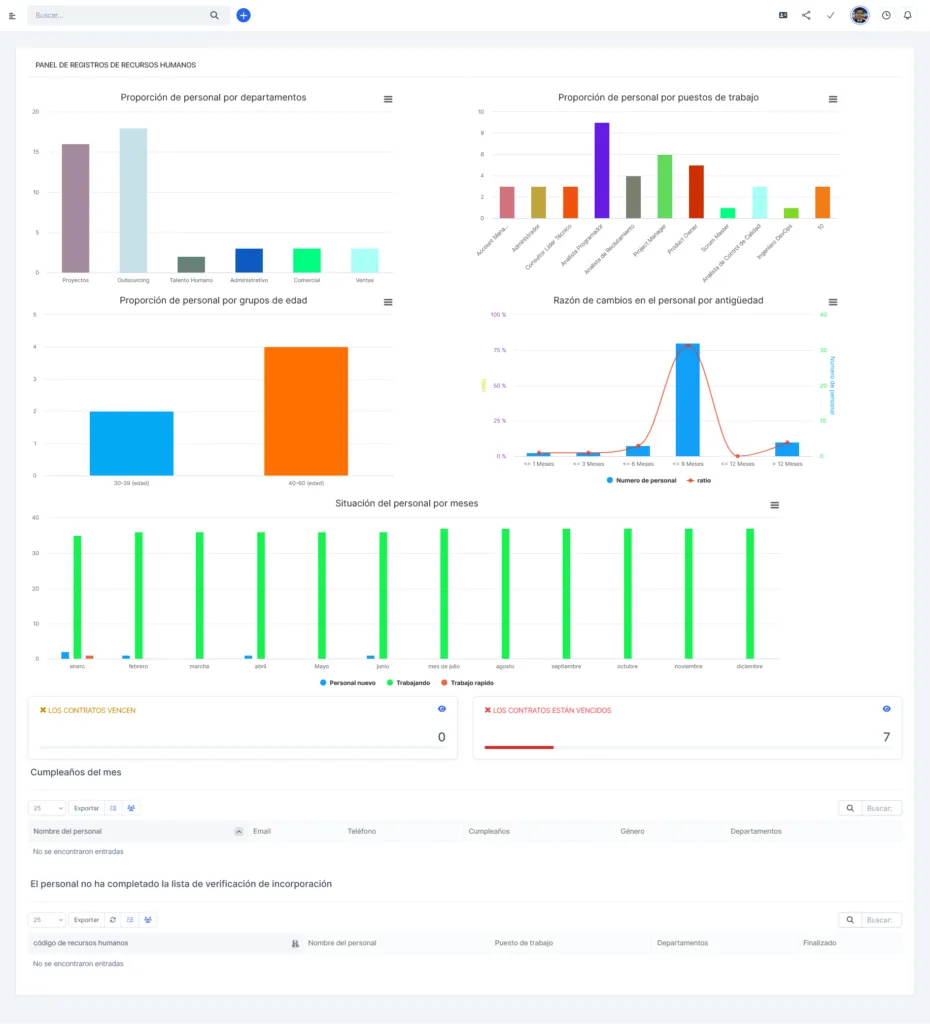Open the share icon in top bar
Viewport: 930px width, 1024px height.
coord(806,15)
